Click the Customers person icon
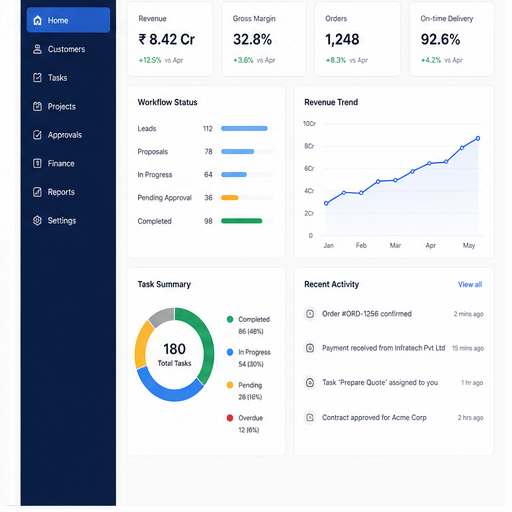This screenshot has width=512, height=512. 37,49
